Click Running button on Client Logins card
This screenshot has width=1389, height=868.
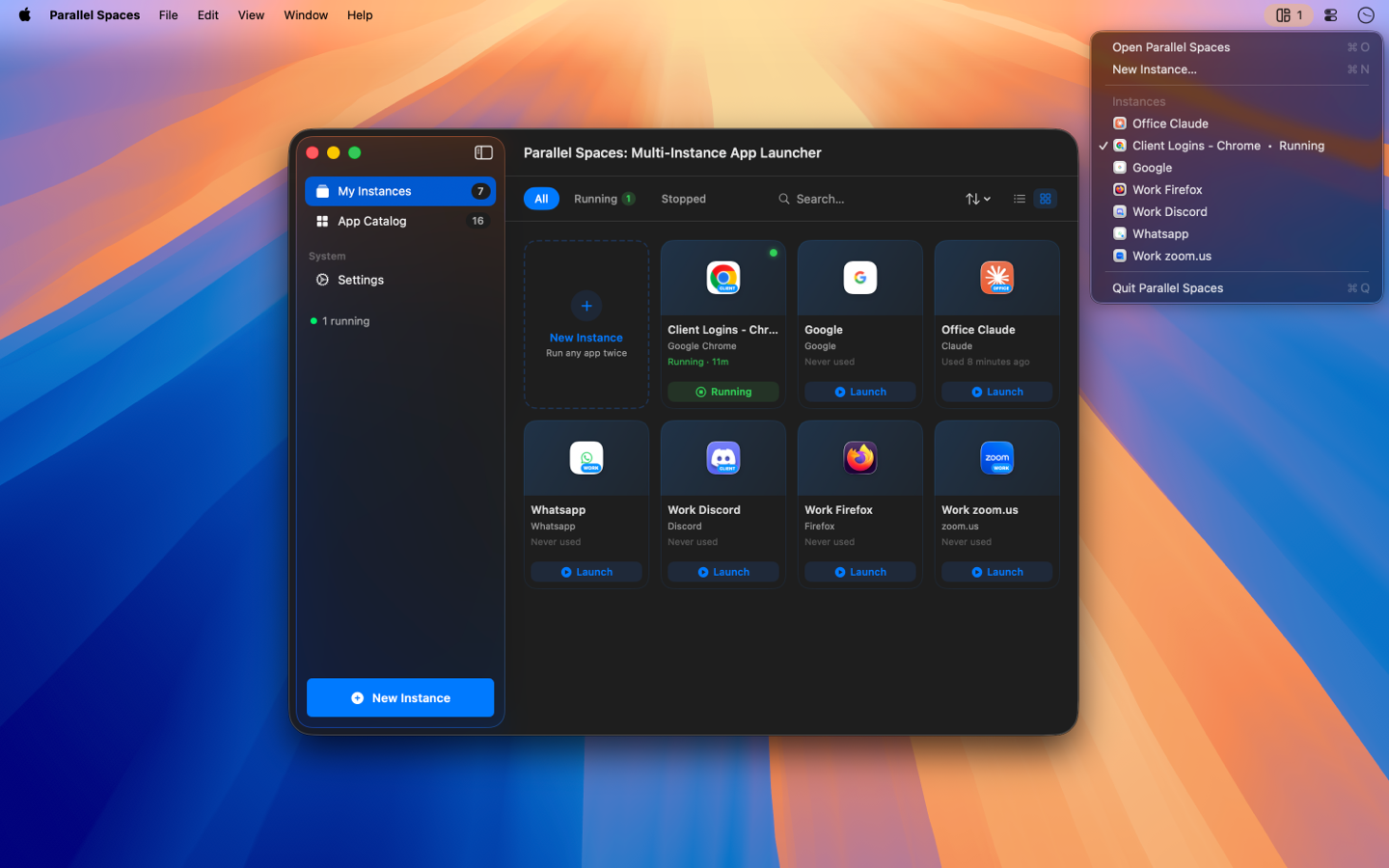[x=723, y=392]
